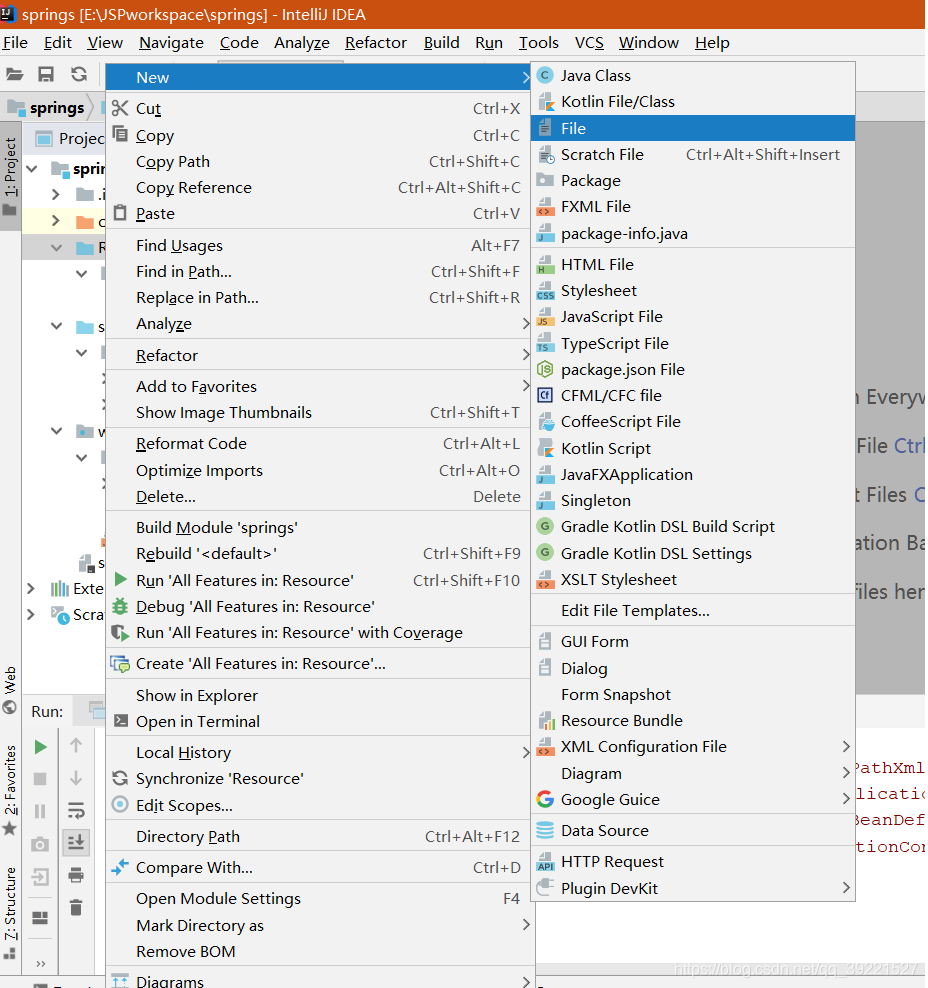Viewport: 928px width, 988px height.
Task: Click the Save All toolbar icon
Action: 46,74
